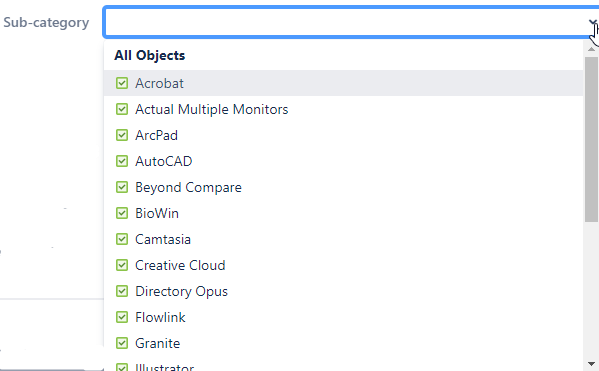Screen dimensions: 599x371
Task: Uncheck the Camtasia checkbox
Action: [x=122, y=239]
